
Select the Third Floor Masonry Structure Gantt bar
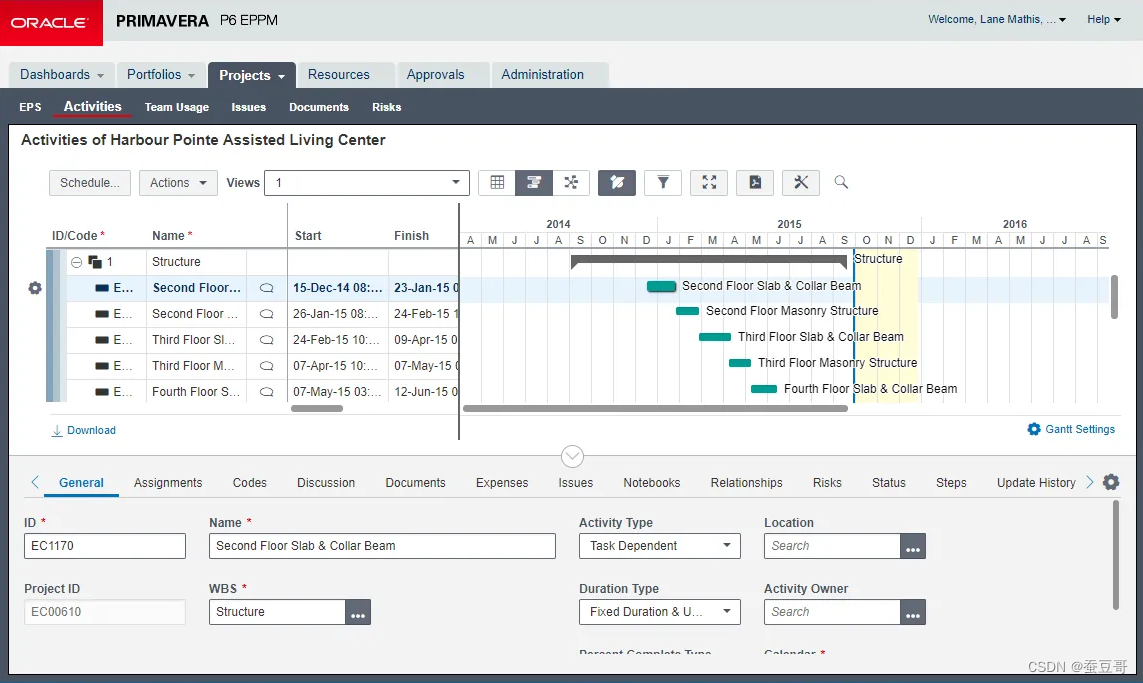pyautogui.click(x=740, y=363)
